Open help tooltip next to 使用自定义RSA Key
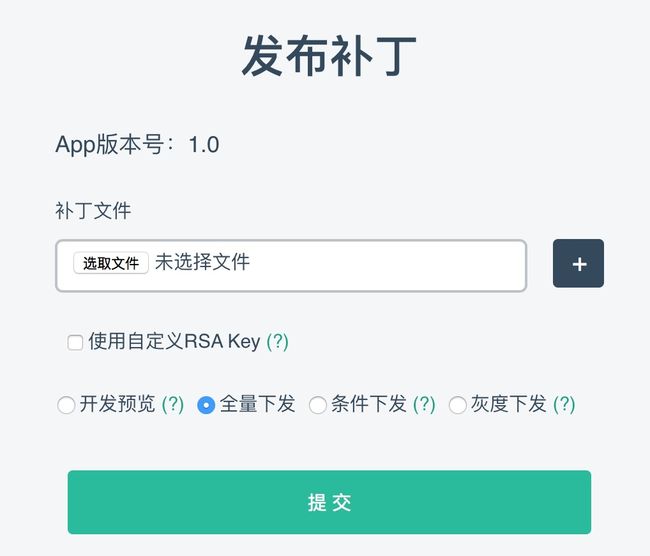The height and width of the screenshot is (556, 650). pos(277,342)
